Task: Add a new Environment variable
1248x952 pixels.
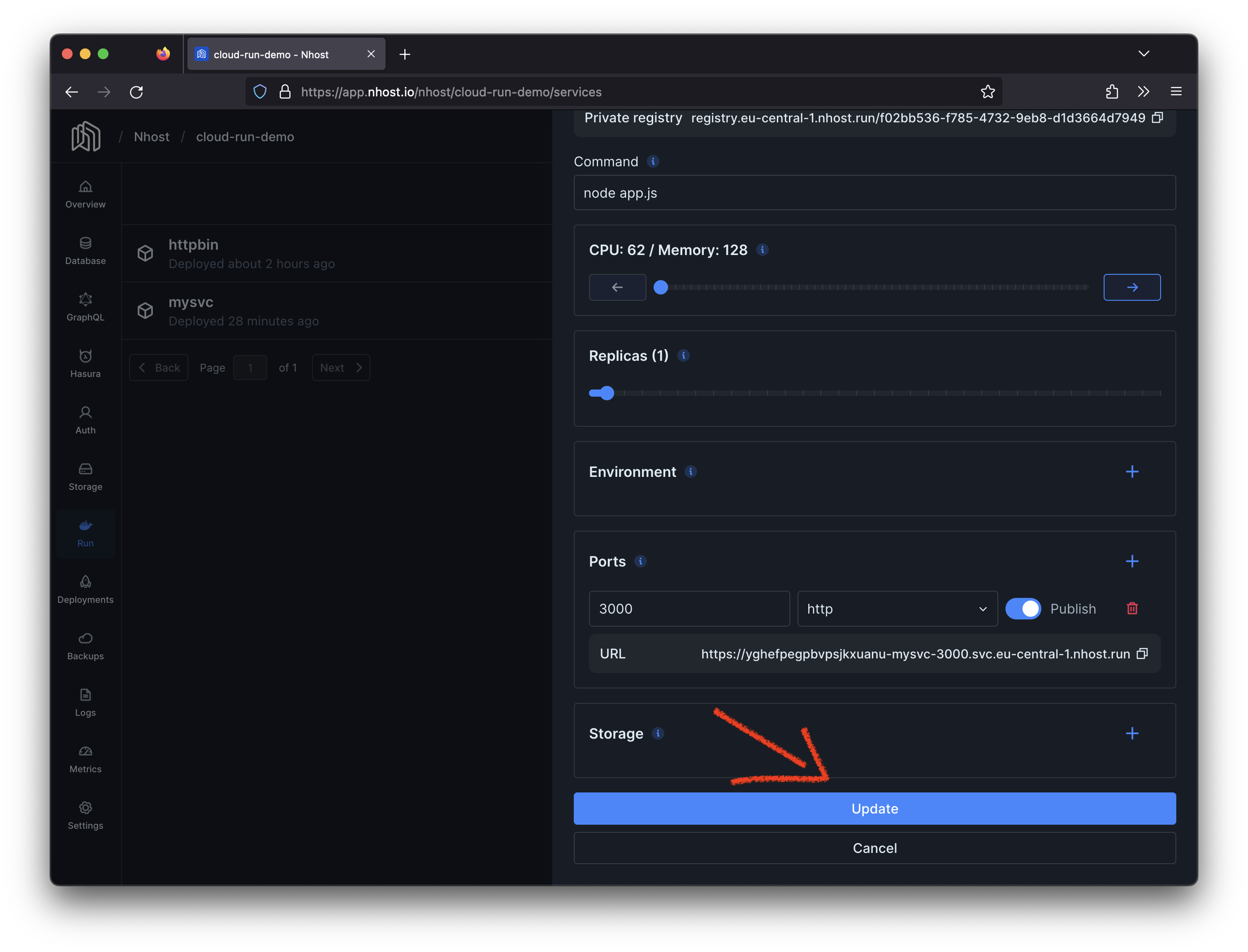Action: (1132, 472)
